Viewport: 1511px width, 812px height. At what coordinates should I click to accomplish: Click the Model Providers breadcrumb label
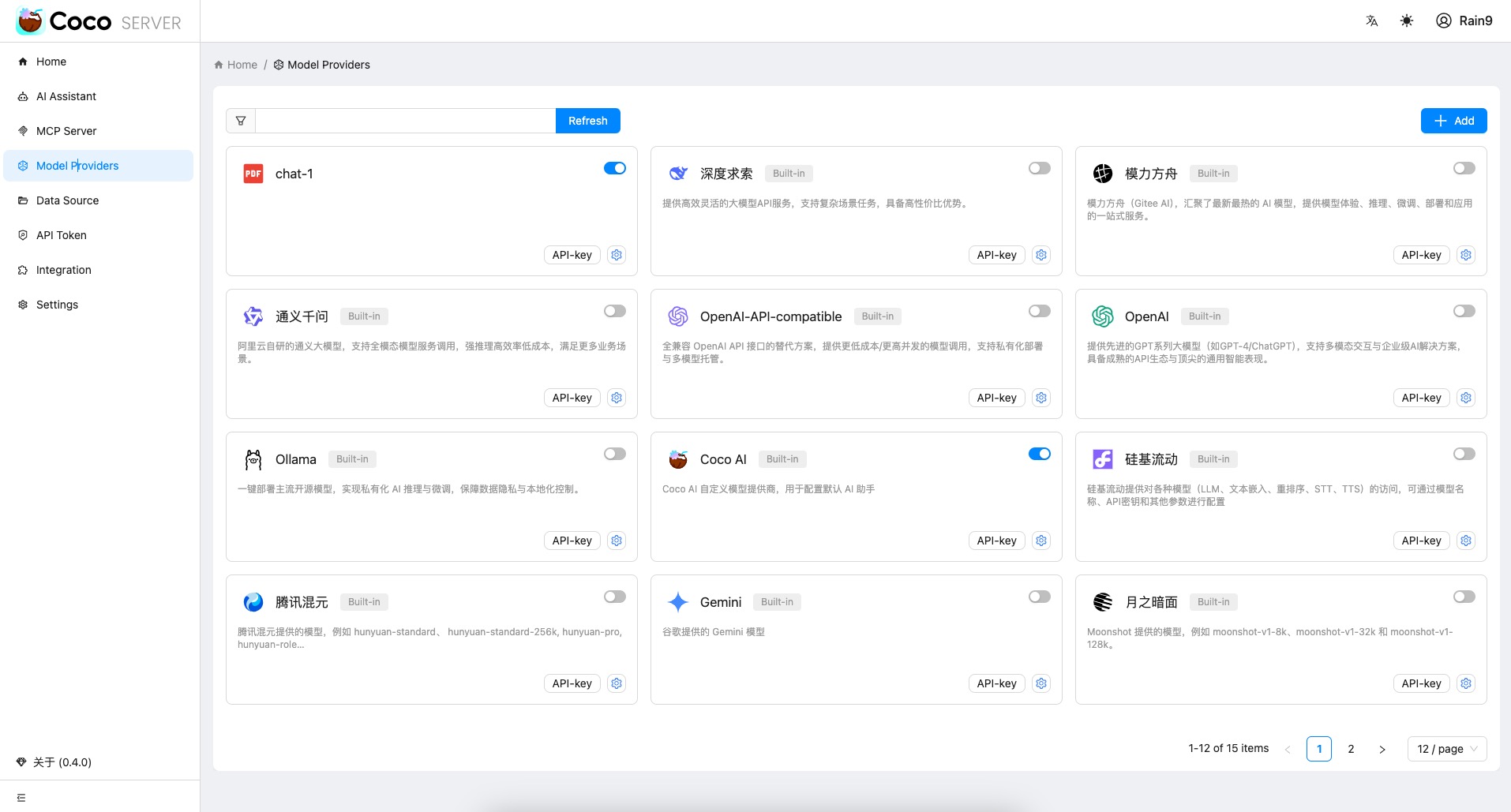coord(322,65)
